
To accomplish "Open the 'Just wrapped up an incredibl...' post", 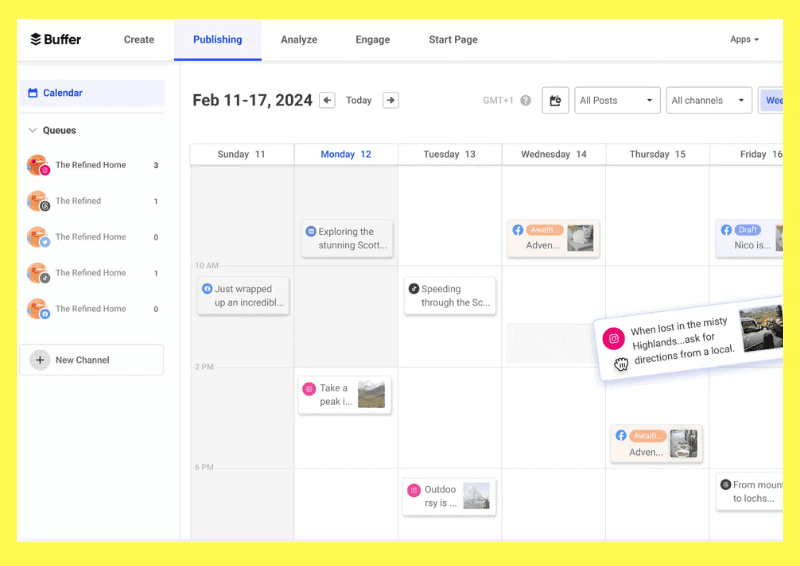I will [x=243, y=296].
